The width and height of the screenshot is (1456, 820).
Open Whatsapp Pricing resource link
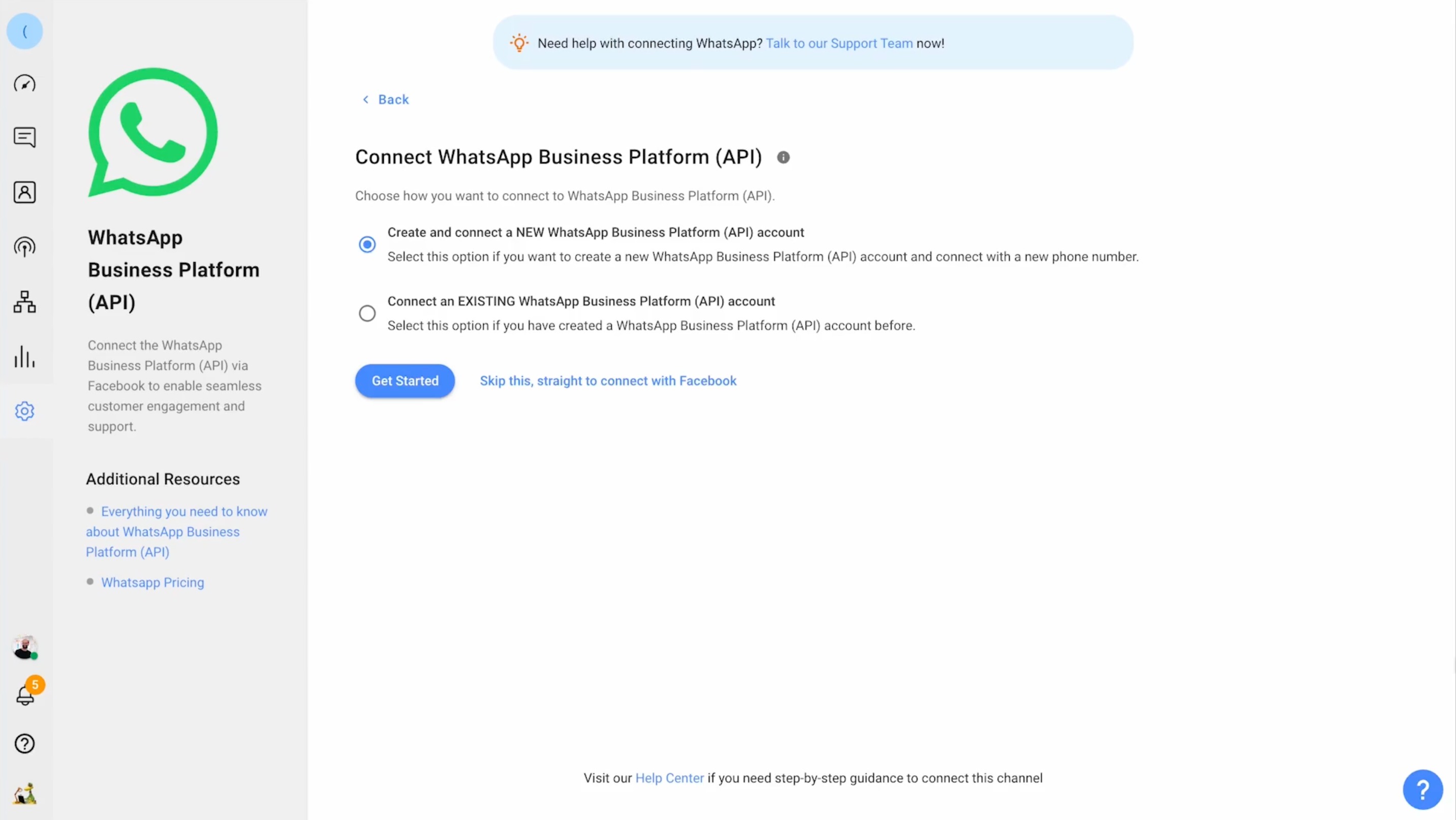152,582
